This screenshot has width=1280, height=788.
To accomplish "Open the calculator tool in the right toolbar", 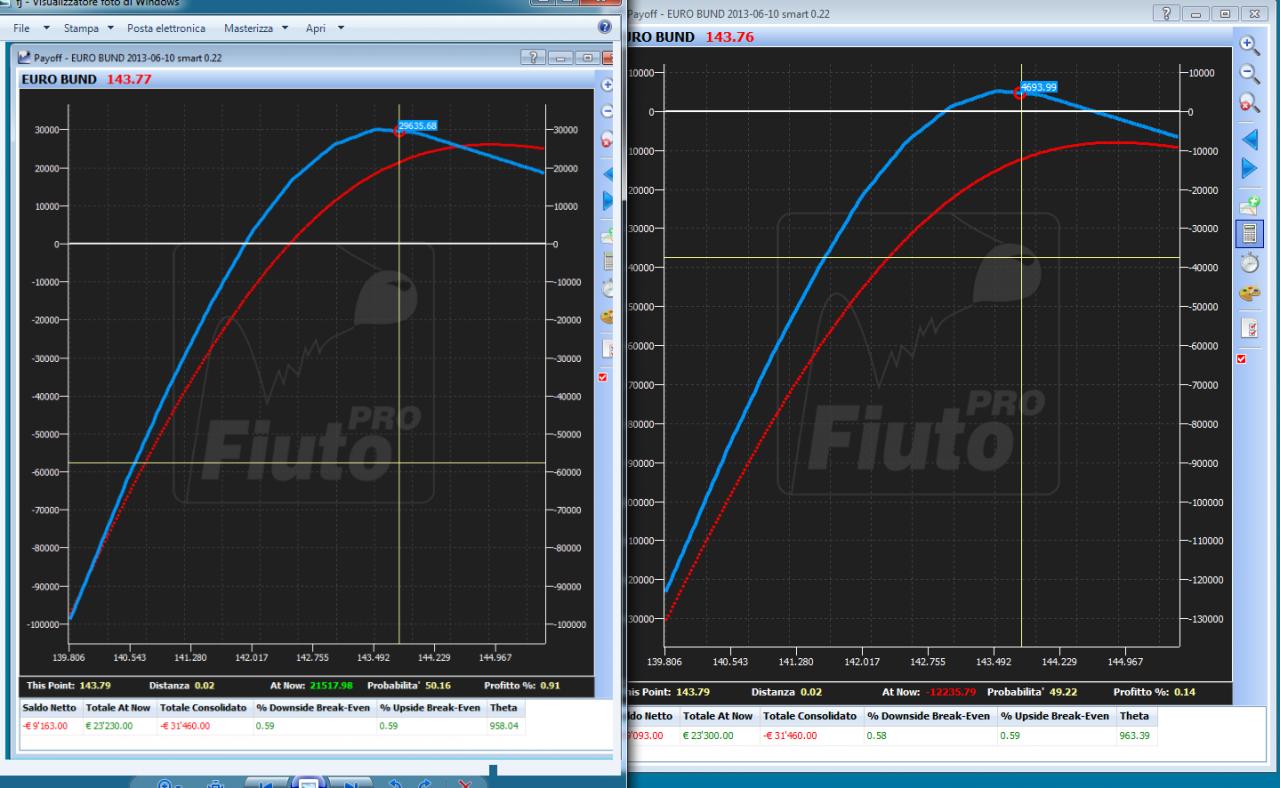I will [1249, 234].
